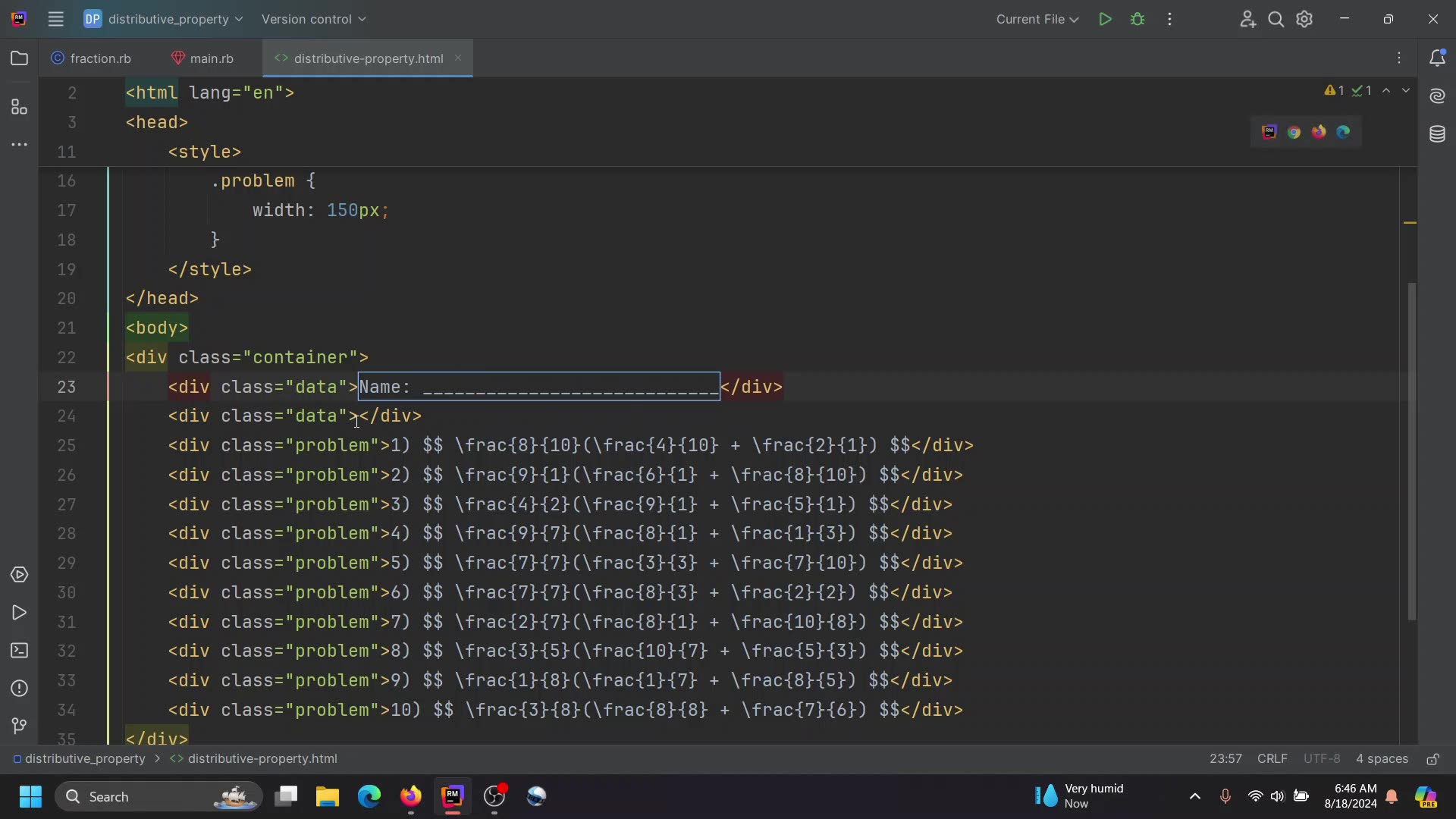The image size is (1456, 819).
Task: Open preview in Firefox browser
Action: pos(1319,132)
